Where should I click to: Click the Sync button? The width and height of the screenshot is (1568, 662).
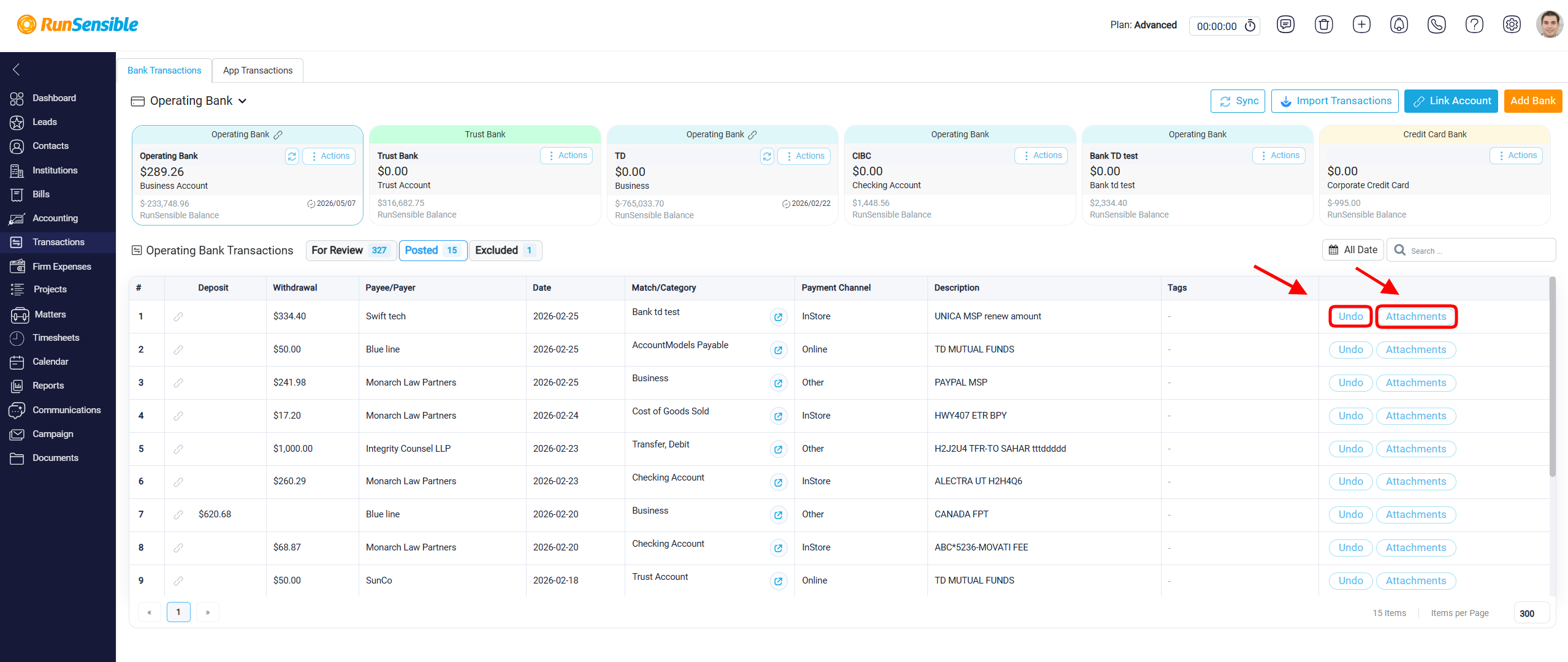(1238, 101)
